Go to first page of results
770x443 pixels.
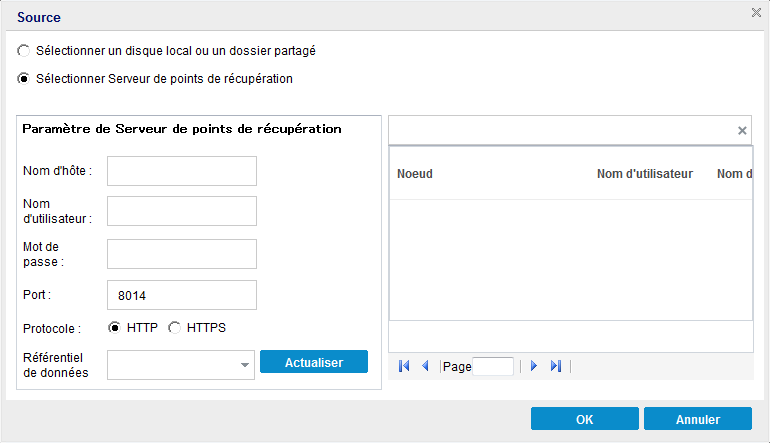(x=404, y=366)
